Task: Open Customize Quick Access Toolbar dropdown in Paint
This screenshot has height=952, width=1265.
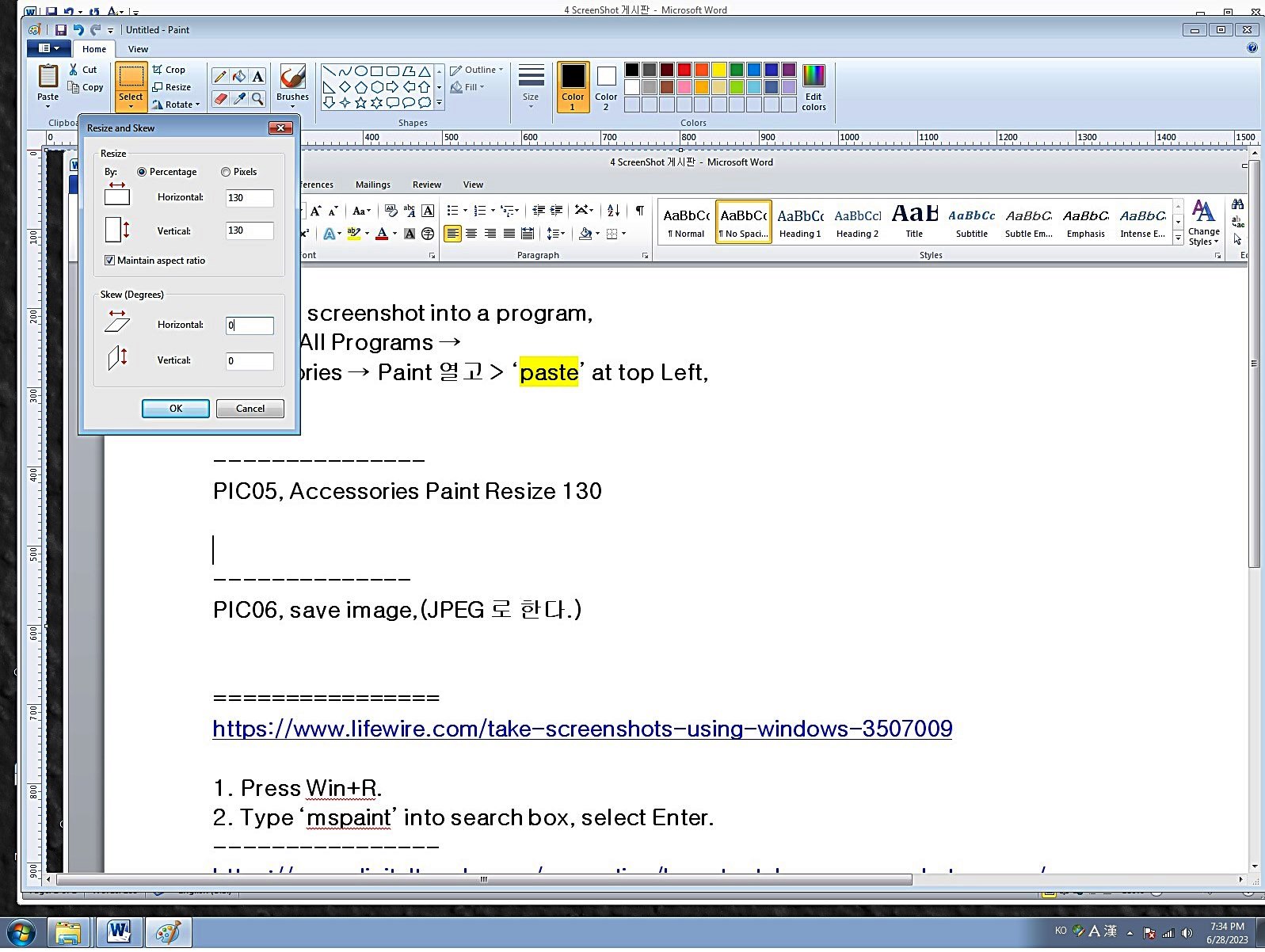Action: (110, 31)
